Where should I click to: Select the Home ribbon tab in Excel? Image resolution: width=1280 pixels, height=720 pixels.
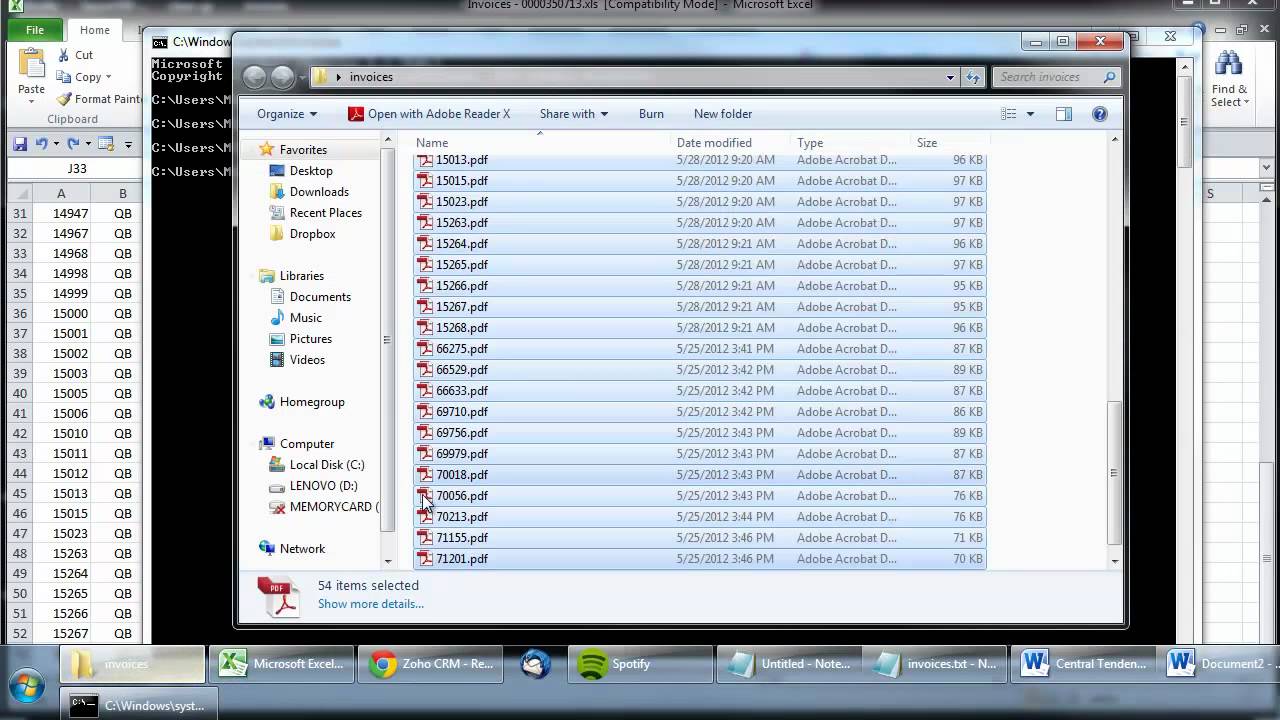pos(95,30)
